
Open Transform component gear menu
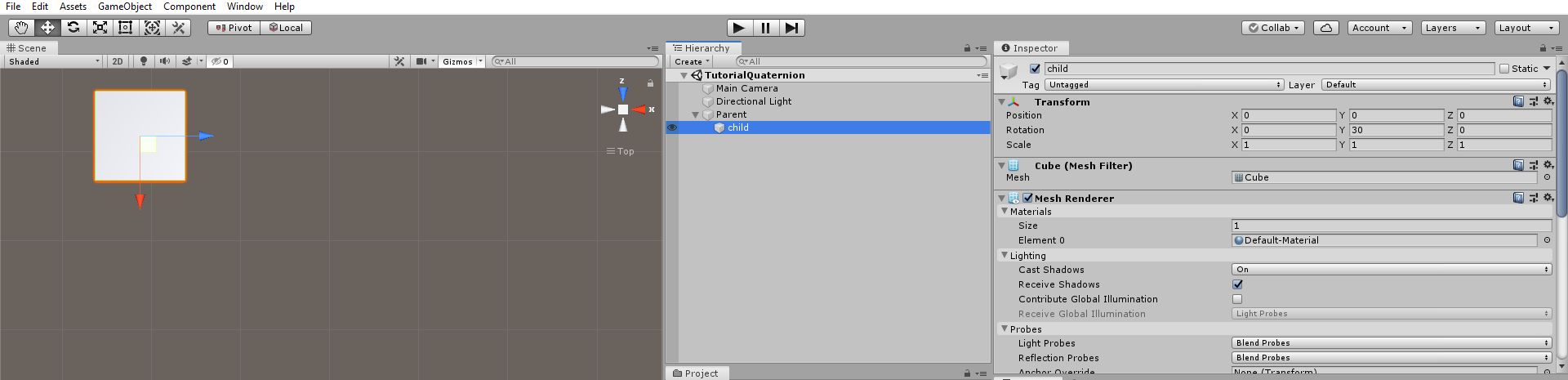point(1548,101)
